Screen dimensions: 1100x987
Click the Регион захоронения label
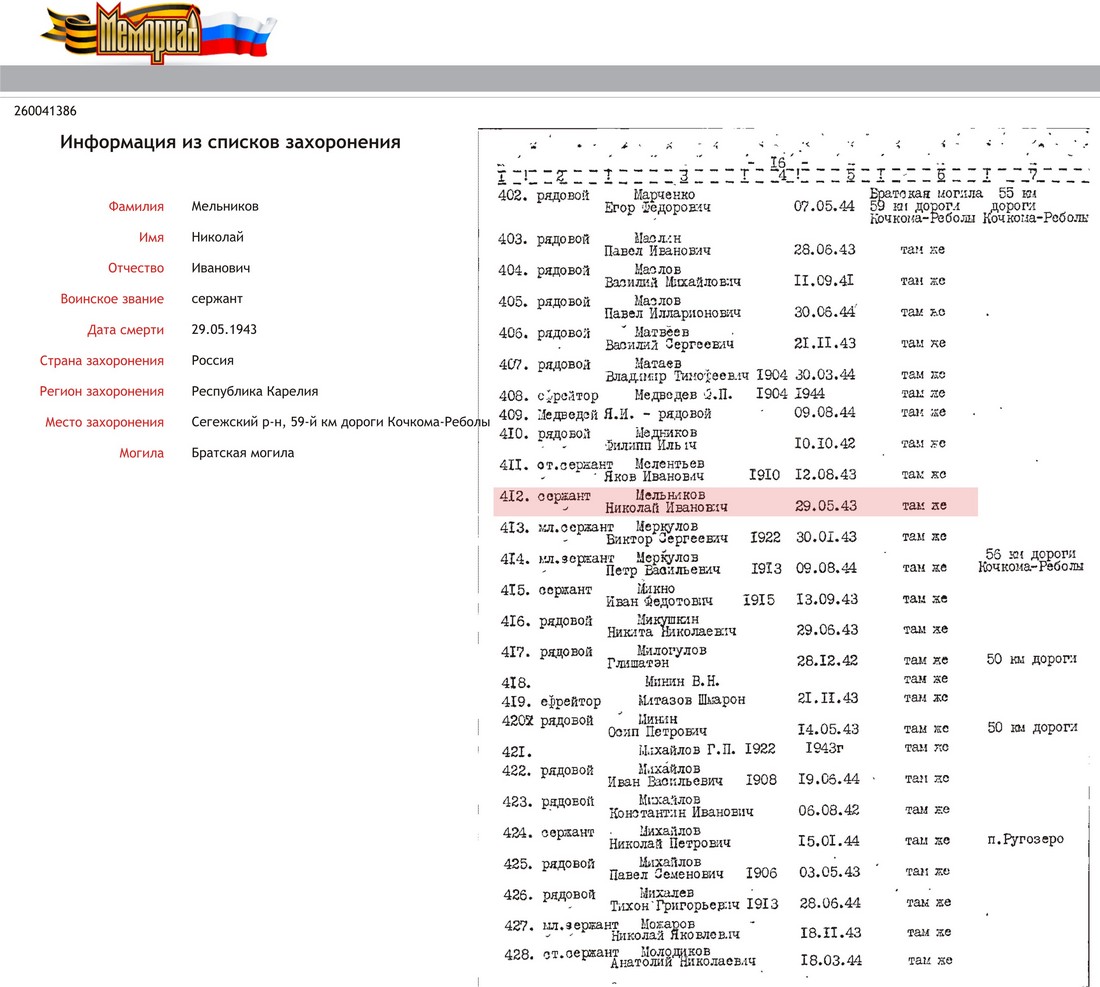pyautogui.click(x=102, y=391)
